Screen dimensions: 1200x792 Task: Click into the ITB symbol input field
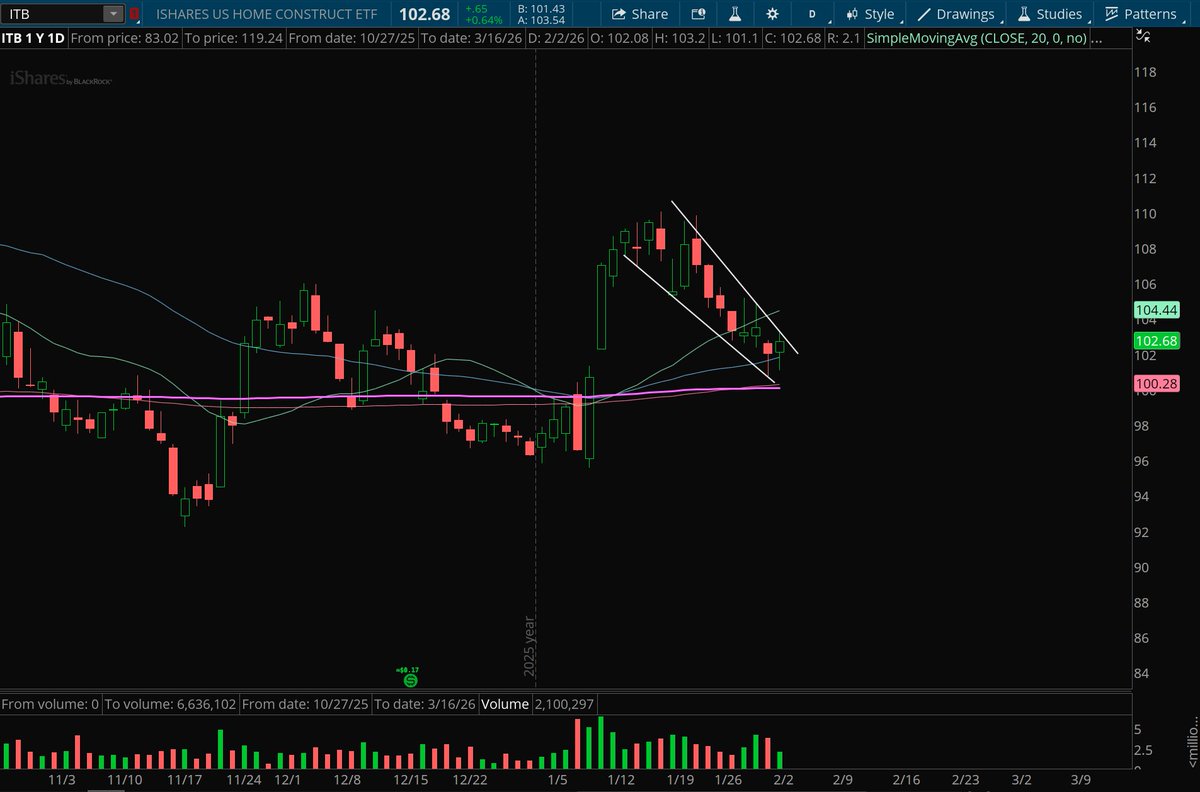tap(53, 14)
